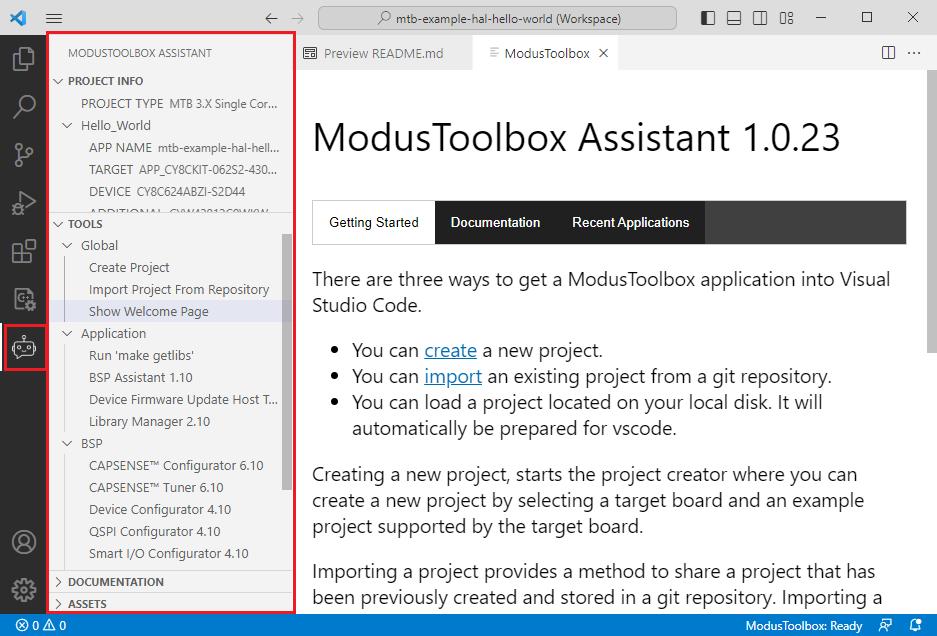Collapse the Hello_World tree node

67,126
